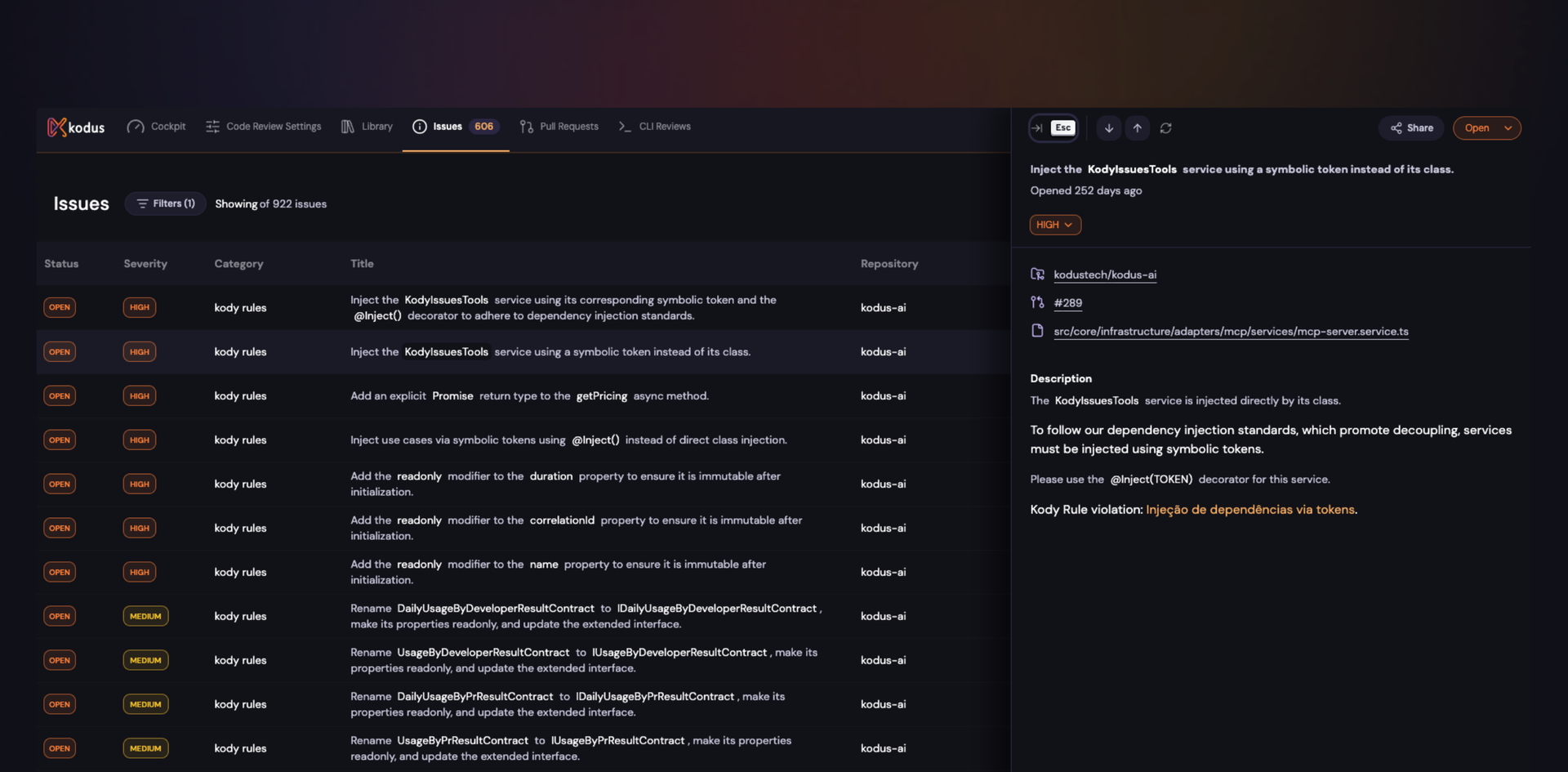Click the file icon beside the file path

pos(1037,331)
